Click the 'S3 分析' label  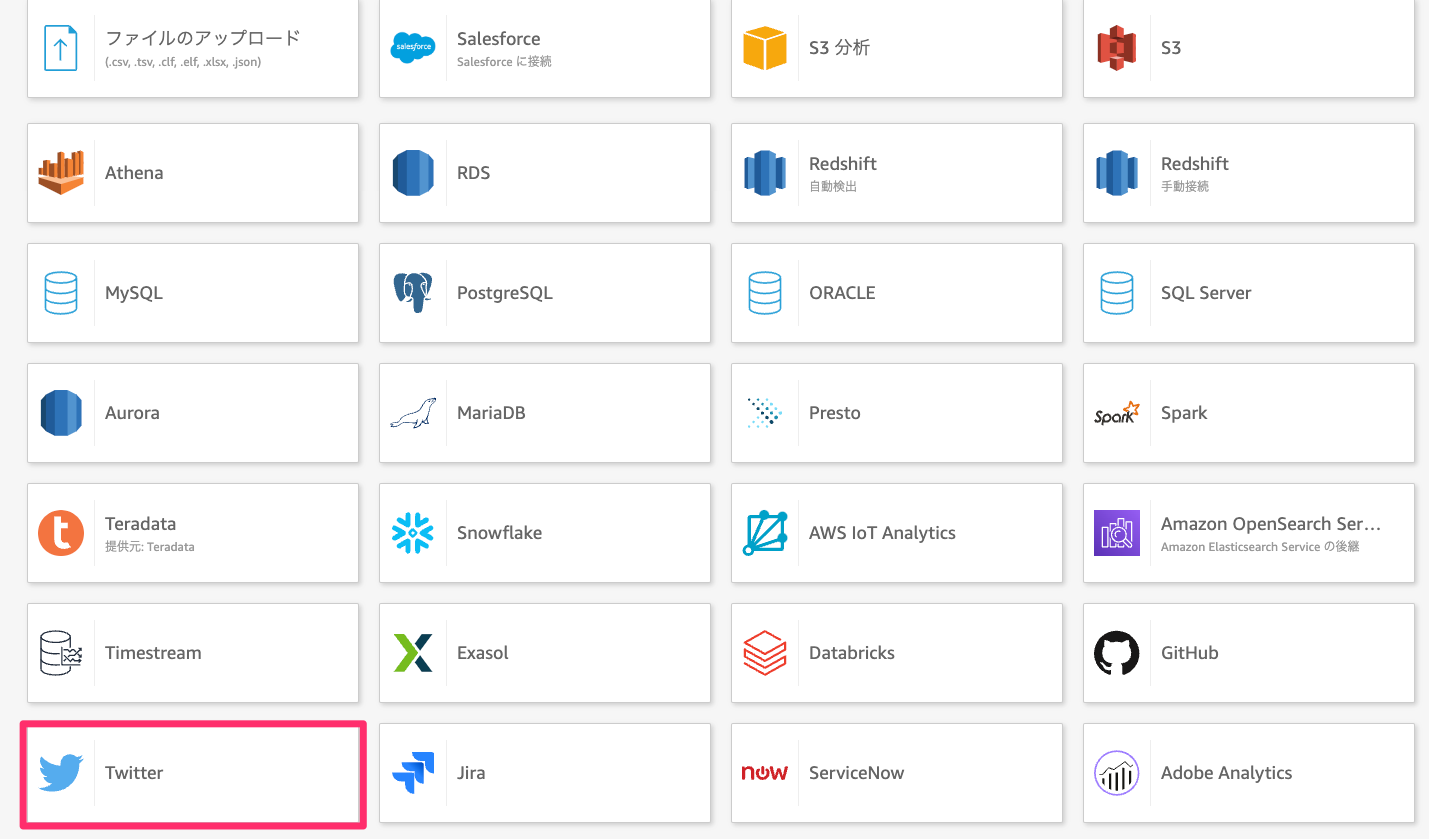click(839, 47)
